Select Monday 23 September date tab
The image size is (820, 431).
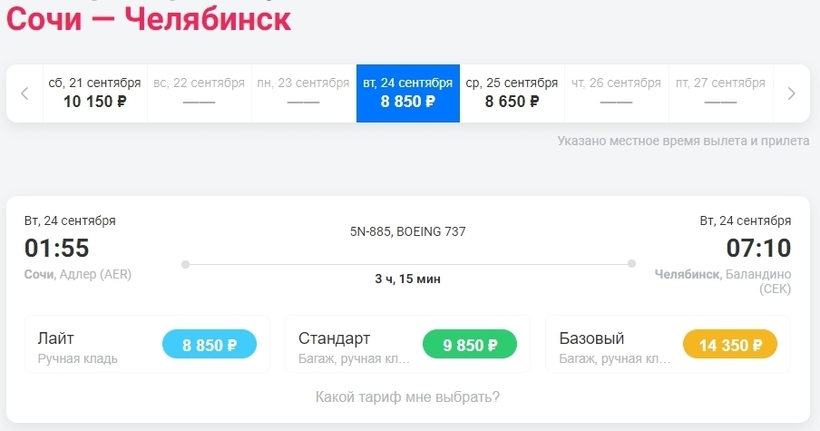[303, 93]
